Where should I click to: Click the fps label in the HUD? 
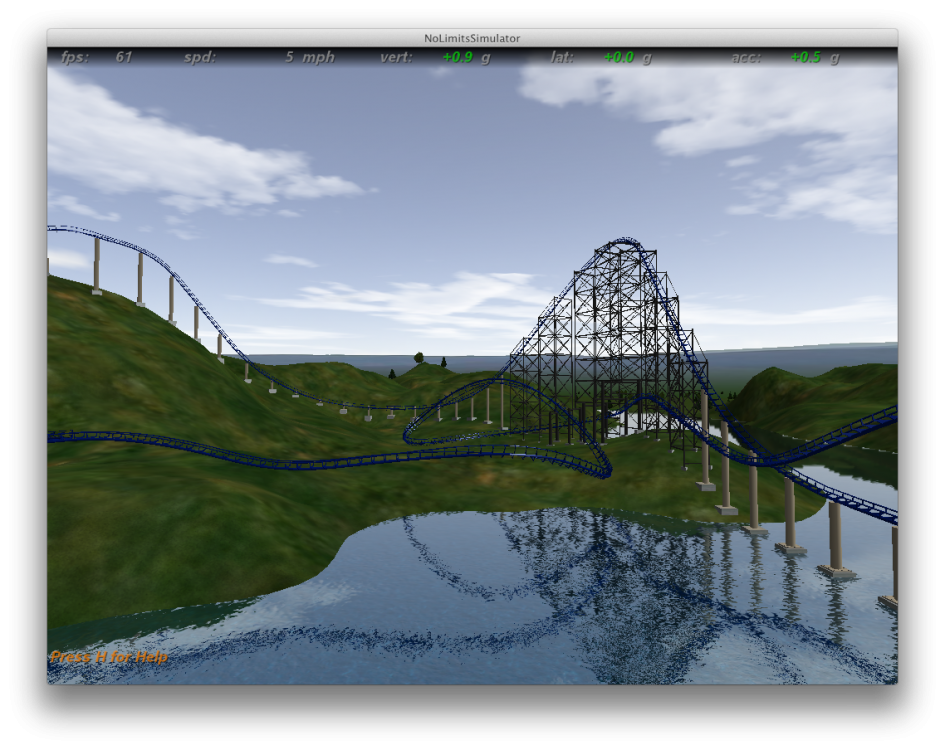click(x=75, y=57)
